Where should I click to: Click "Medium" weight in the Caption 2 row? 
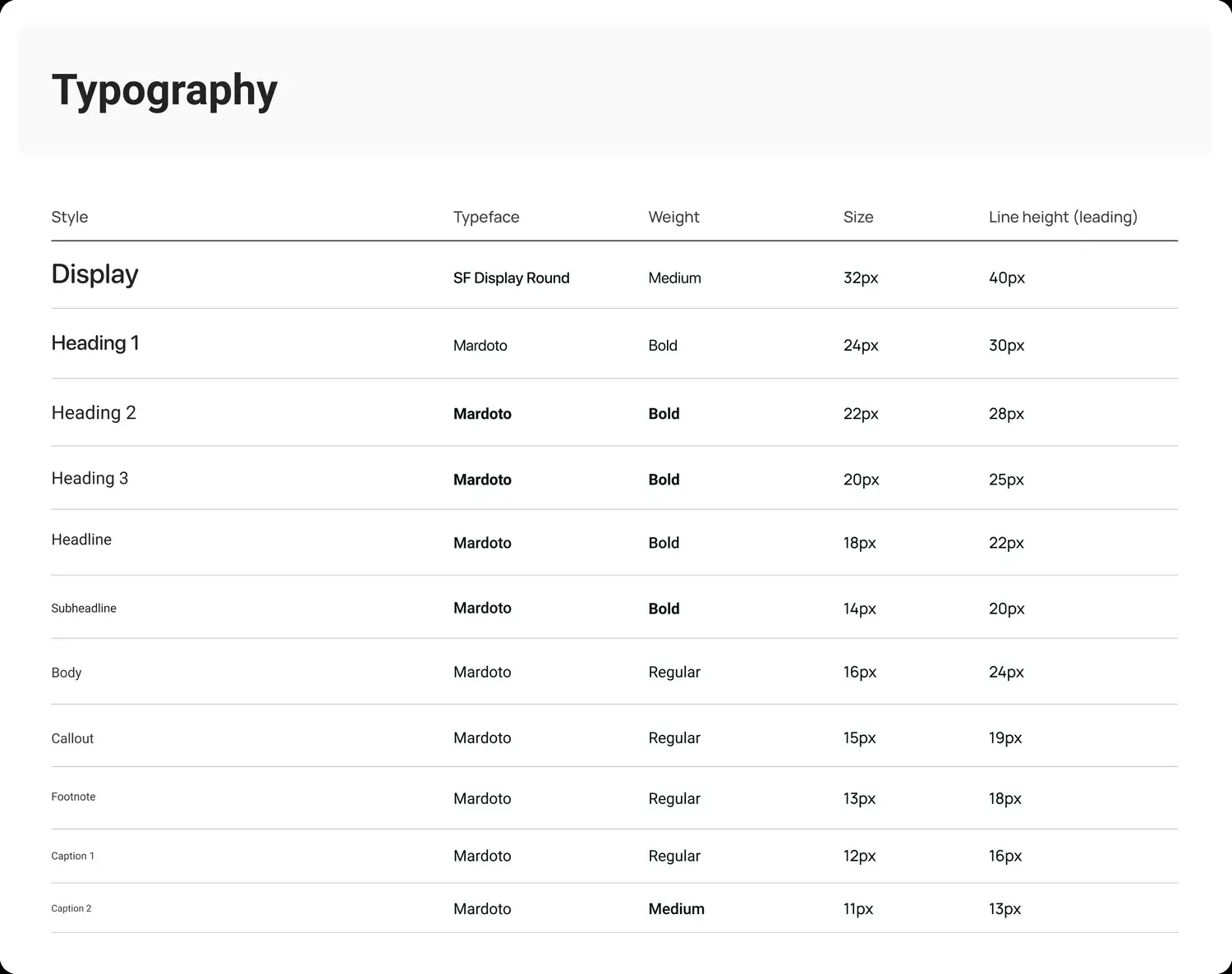(676, 909)
